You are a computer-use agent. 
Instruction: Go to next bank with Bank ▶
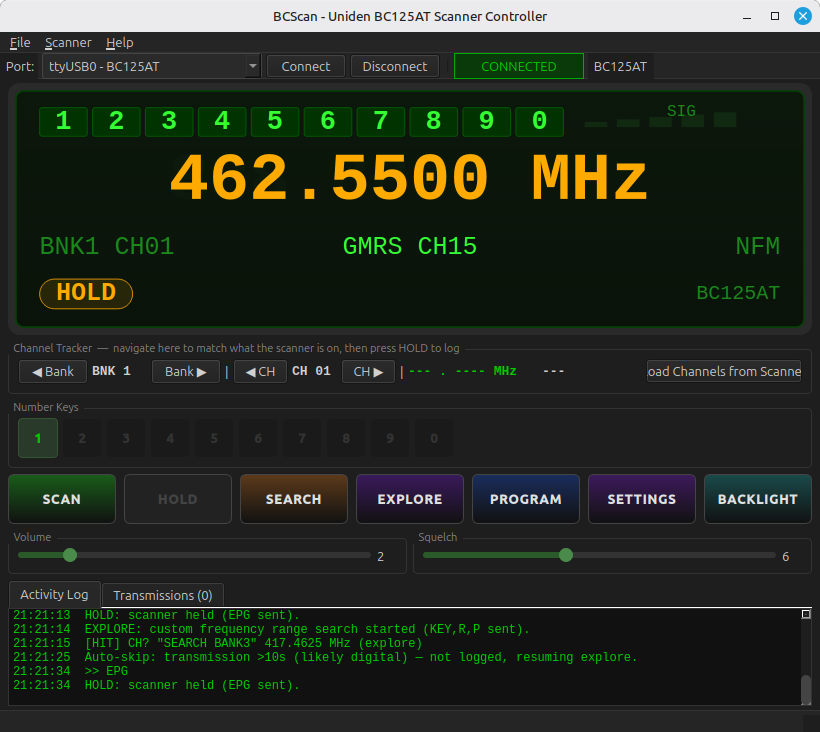(x=186, y=372)
